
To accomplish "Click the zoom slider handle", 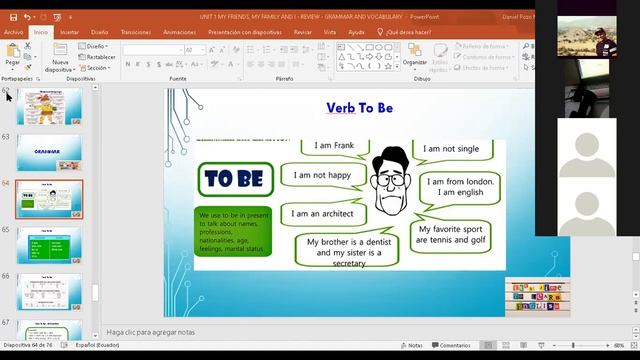I will pos(573,345).
